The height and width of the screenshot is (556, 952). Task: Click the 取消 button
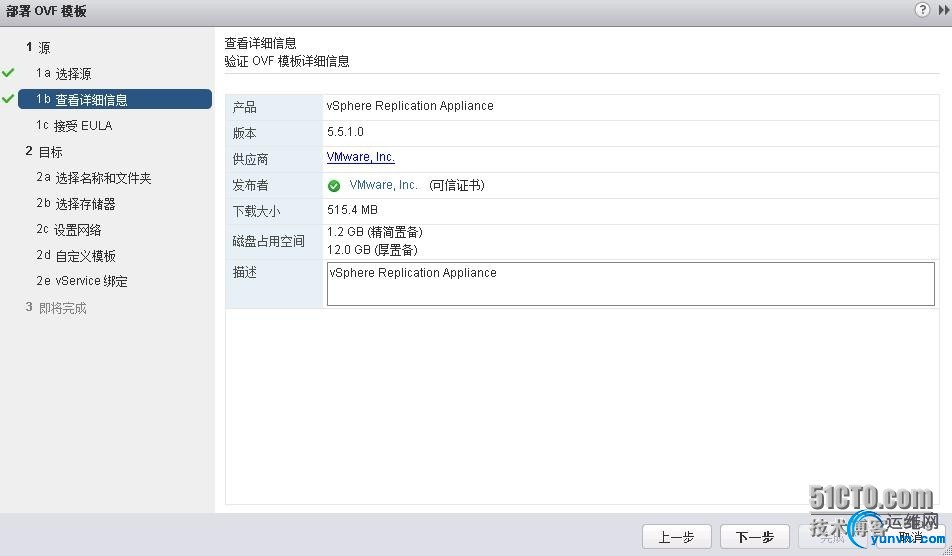click(x=908, y=537)
